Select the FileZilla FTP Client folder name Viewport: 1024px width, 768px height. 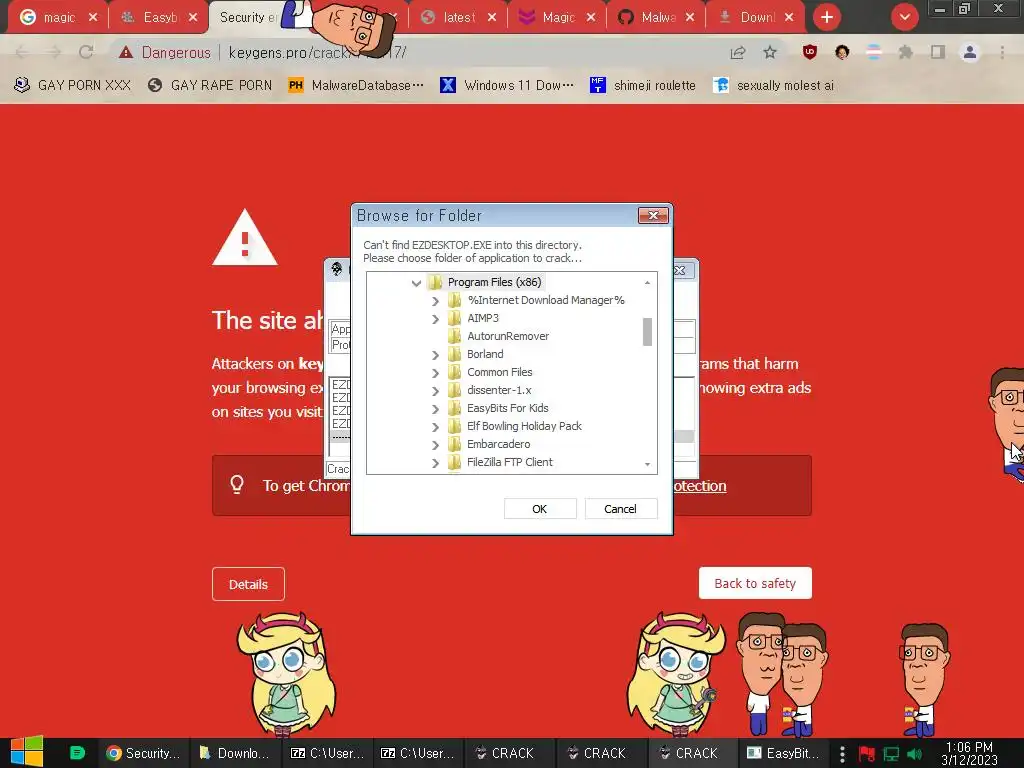point(509,462)
